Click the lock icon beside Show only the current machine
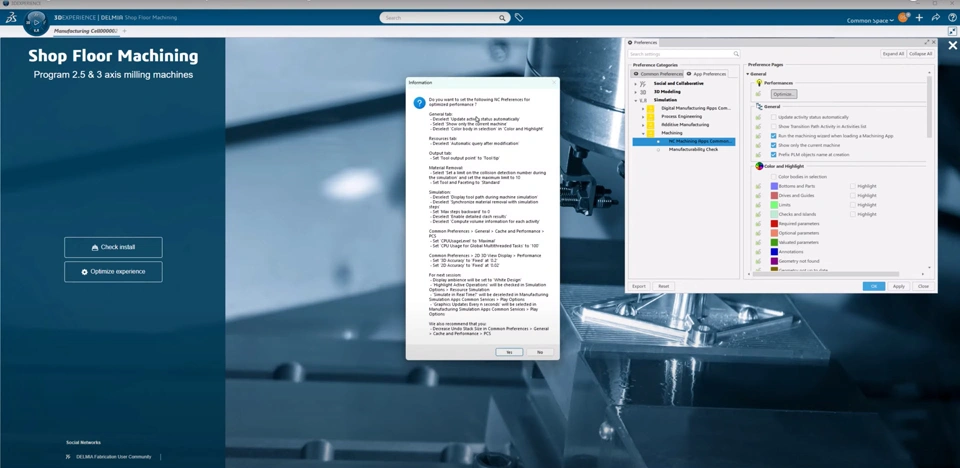Screen dimensions: 960x468 pos(758,145)
